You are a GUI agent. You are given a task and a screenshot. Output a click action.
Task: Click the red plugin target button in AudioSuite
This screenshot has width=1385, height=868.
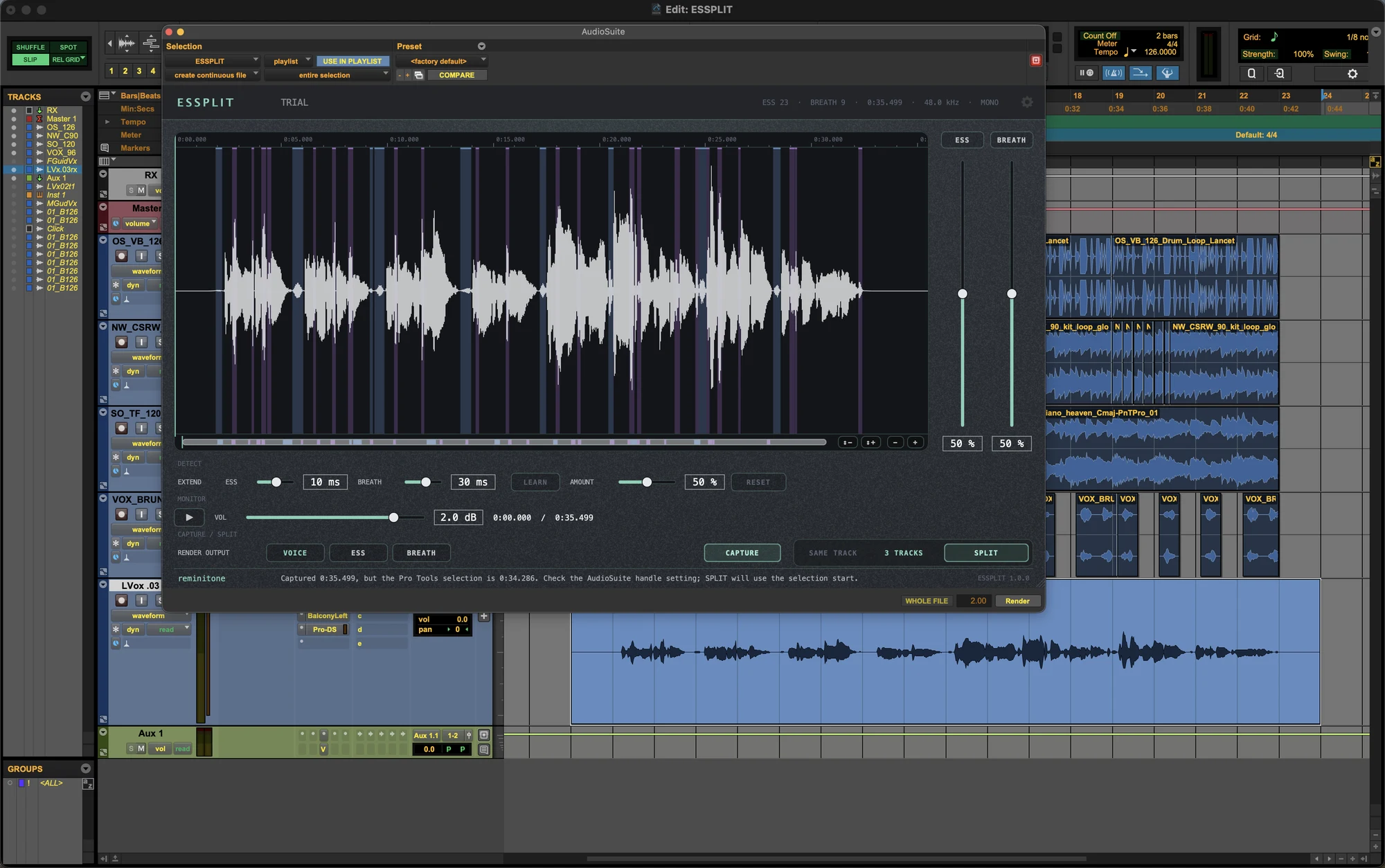click(1036, 61)
